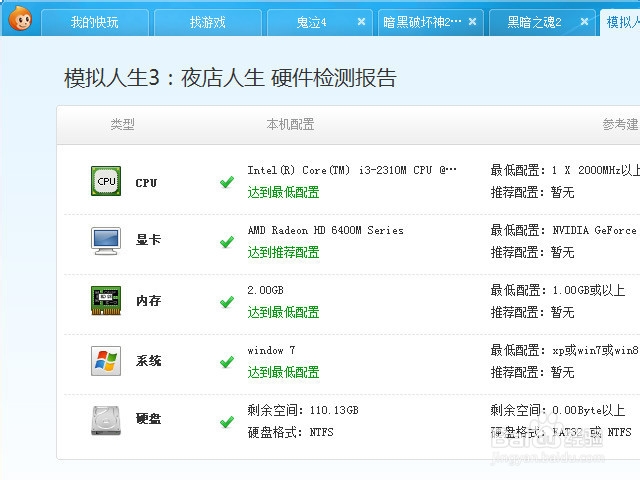Click the orange monkey logo icon
Screen dimensions: 640x480
click(x=20, y=18)
